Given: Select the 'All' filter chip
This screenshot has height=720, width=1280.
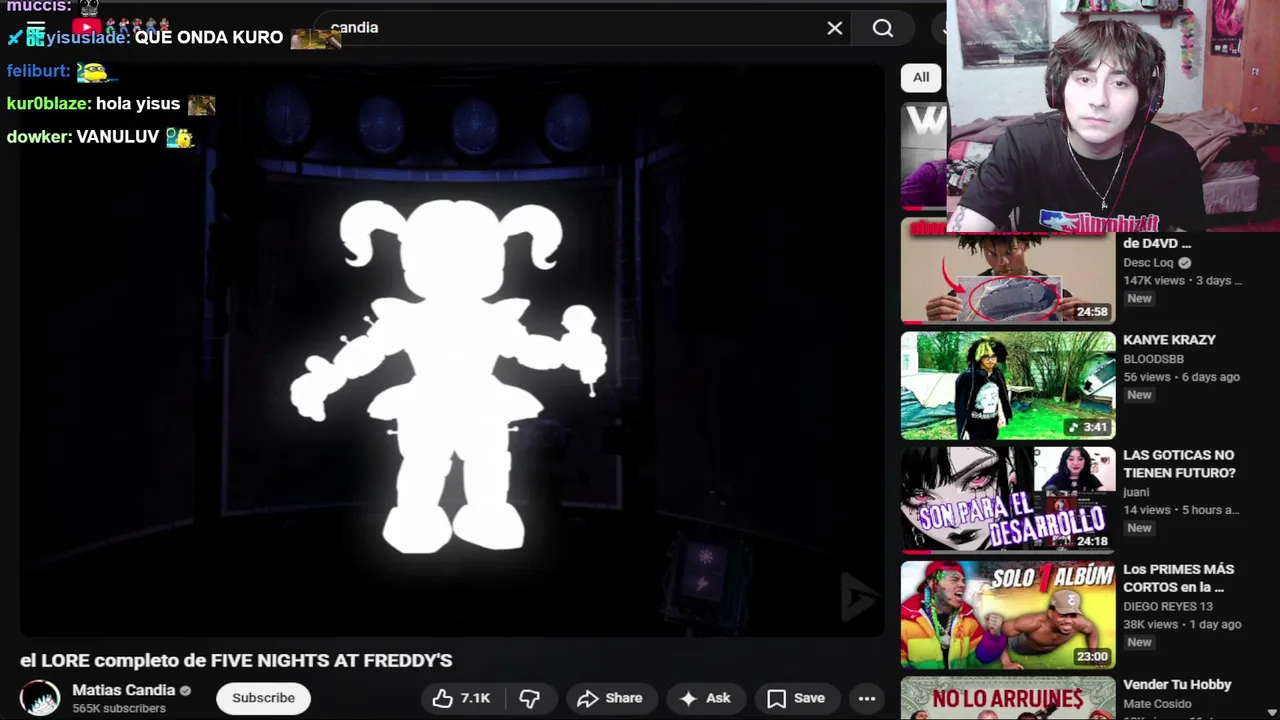Looking at the screenshot, I should pos(921,77).
